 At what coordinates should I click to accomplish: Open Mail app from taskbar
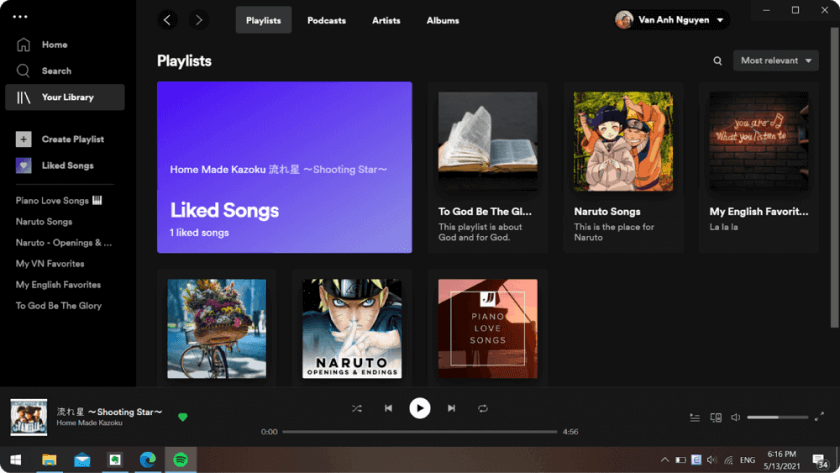coord(82,460)
